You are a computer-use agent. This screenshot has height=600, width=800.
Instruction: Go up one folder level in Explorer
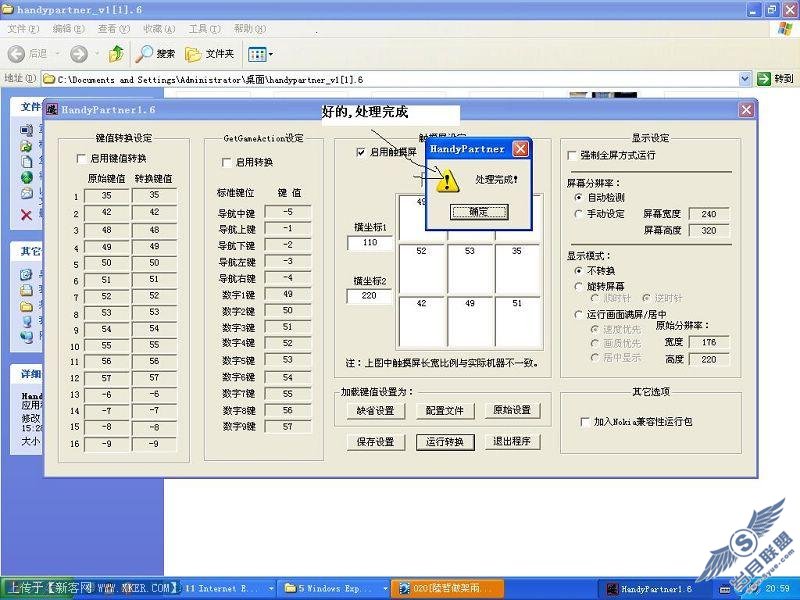(x=116, y=53)
